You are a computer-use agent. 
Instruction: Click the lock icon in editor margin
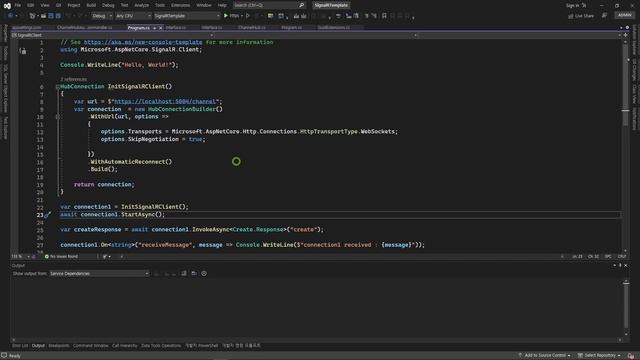(23, 51)
